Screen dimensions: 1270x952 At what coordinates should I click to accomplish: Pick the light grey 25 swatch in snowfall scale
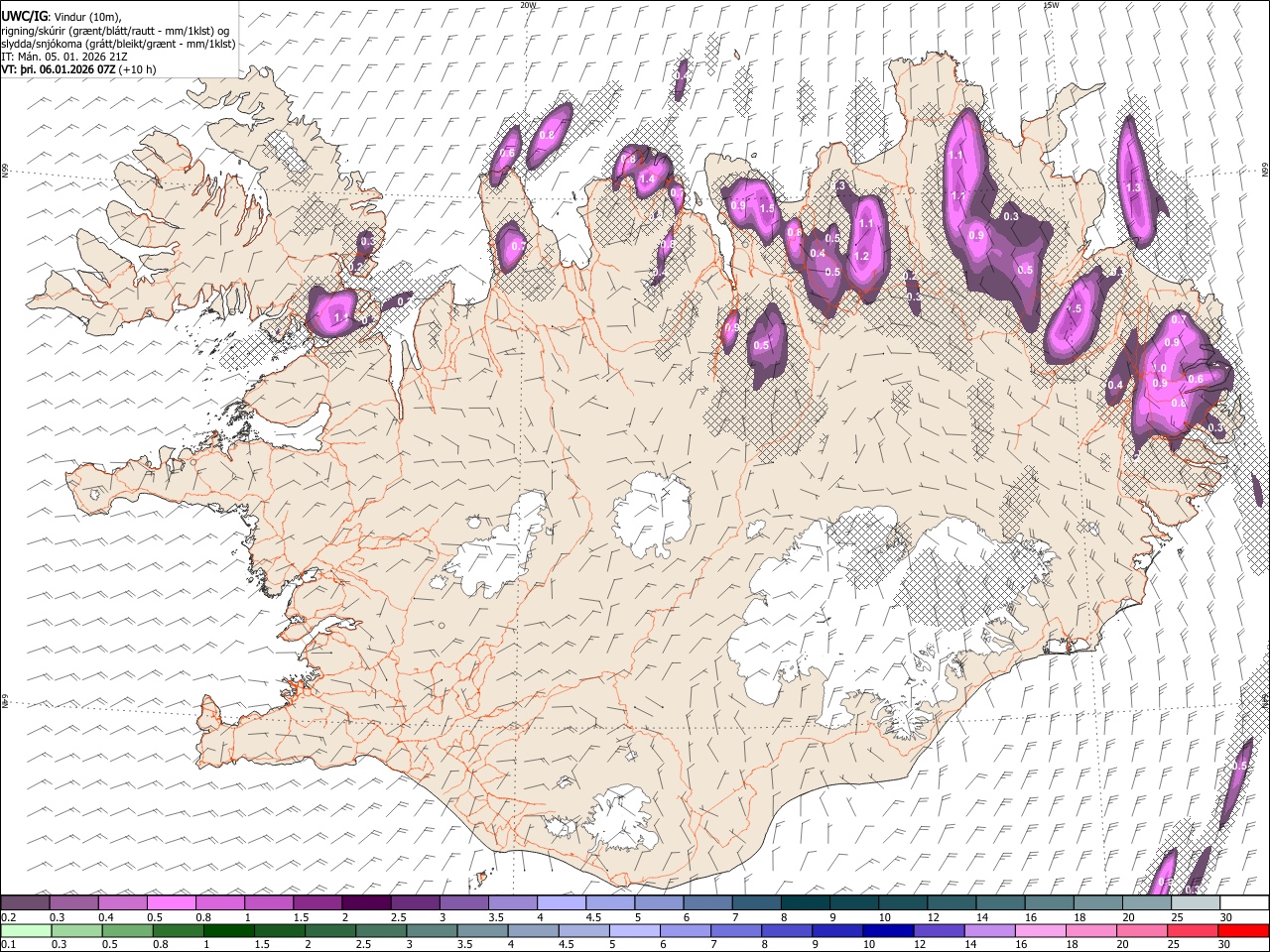pos(1196,903)
